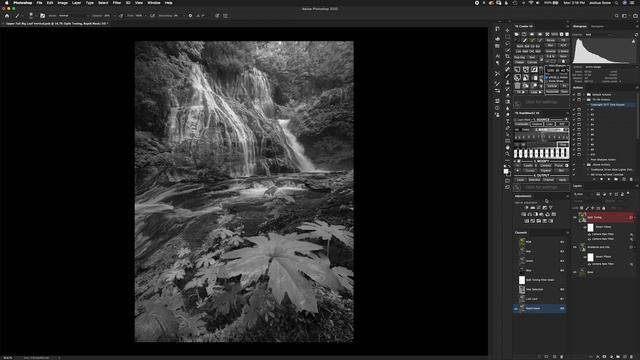Click the Apply button in RapidMask output
The height and width of the screenshot is (360, 640).
click(562, 180)
